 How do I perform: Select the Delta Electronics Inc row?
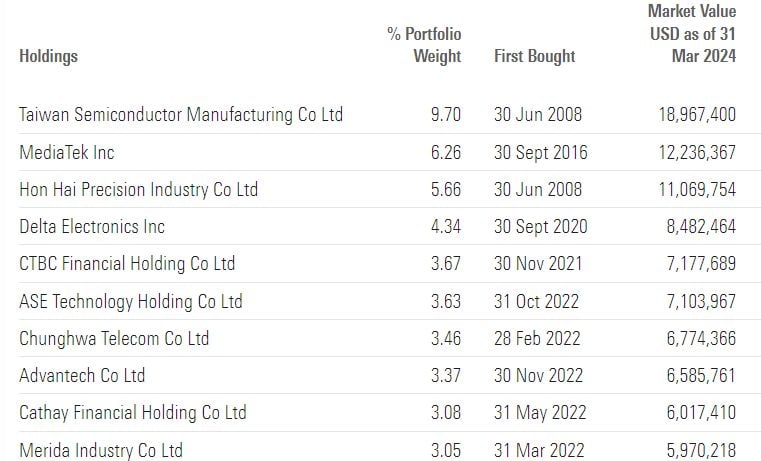92,227
